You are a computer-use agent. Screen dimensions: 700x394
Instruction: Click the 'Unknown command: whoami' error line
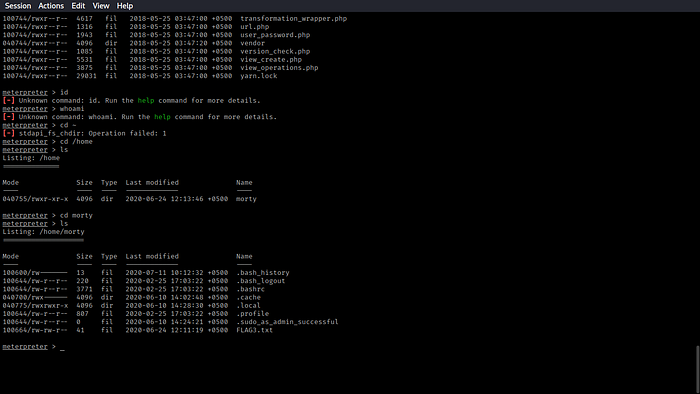(140, 117)
